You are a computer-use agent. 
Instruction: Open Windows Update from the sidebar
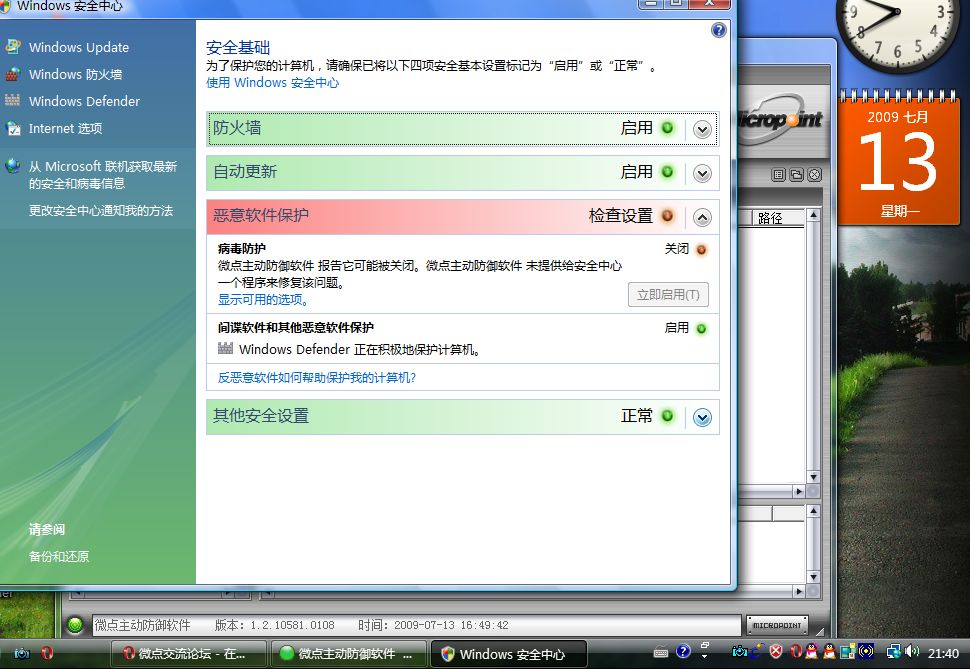click(79, 47)
